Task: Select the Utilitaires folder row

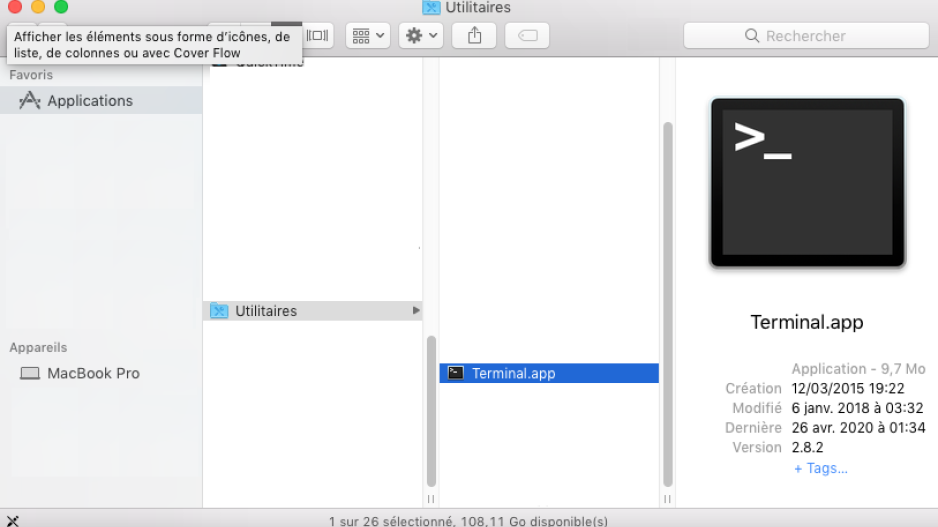Action: click(312, 310)
